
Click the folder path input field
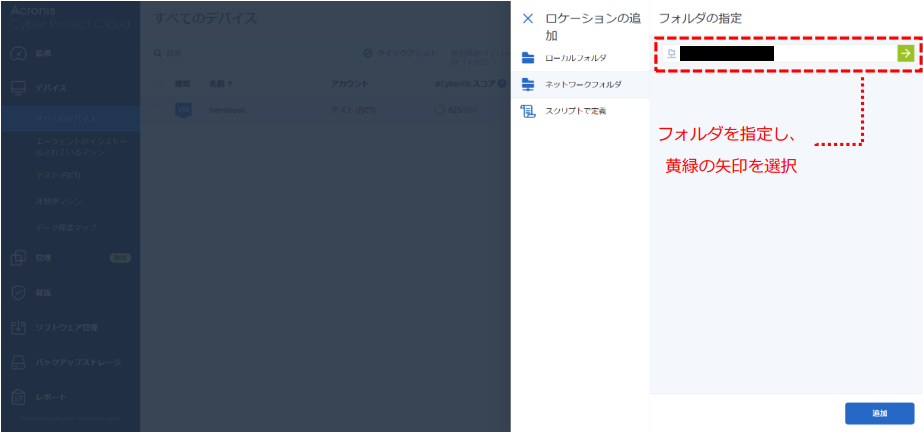point(780,53)
